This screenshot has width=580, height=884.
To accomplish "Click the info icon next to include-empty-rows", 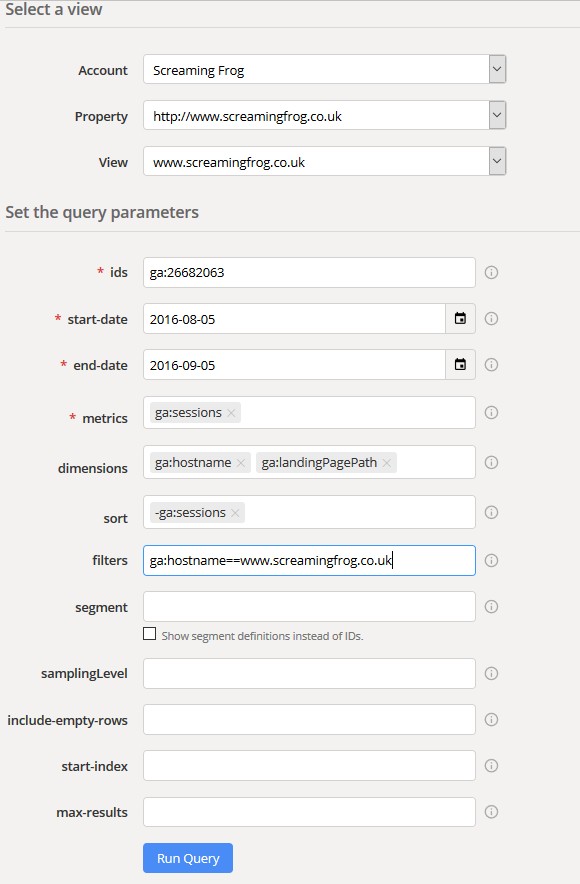I will (x=492, y=719).
